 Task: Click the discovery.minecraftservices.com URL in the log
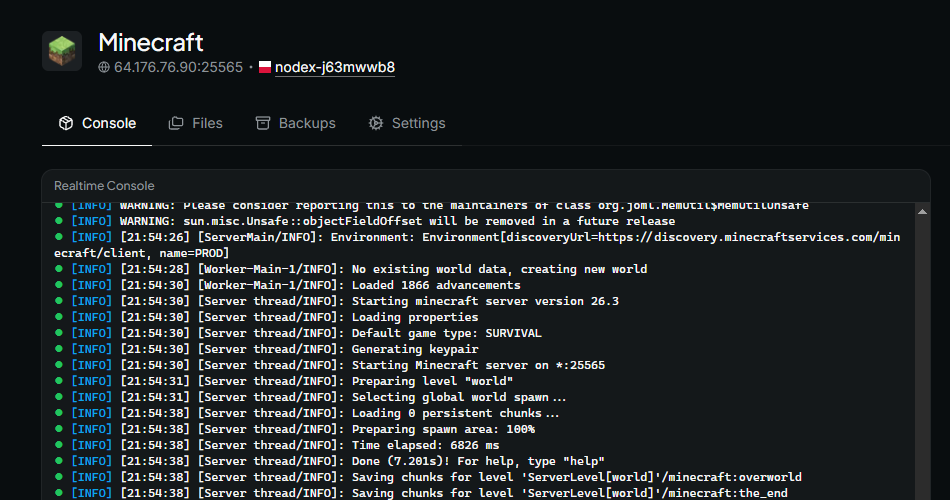click(x=749, y=237)
